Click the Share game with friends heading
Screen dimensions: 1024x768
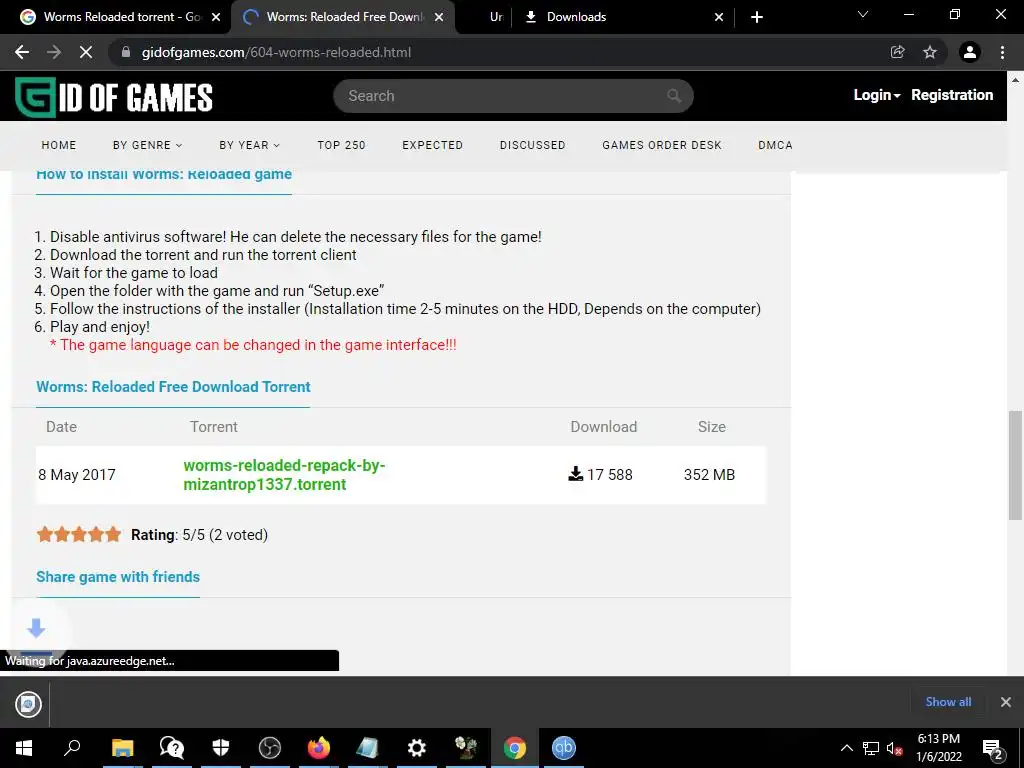point(118,577)
